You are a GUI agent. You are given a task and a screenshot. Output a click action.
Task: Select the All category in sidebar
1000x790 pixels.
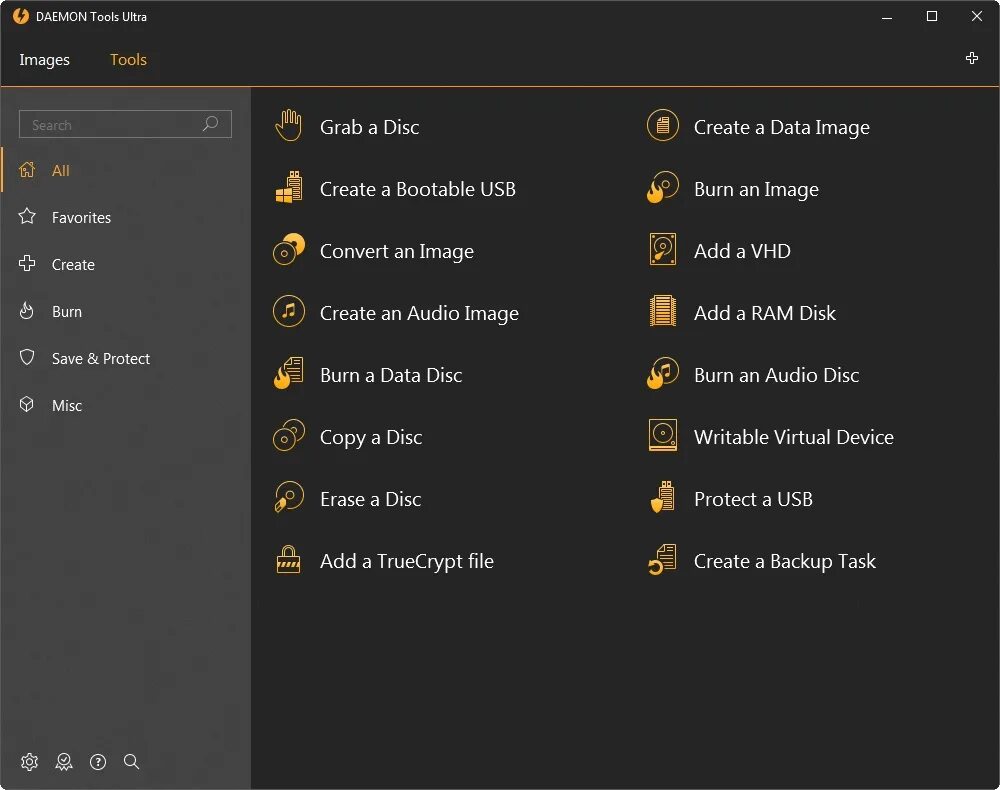click(126, 170)
